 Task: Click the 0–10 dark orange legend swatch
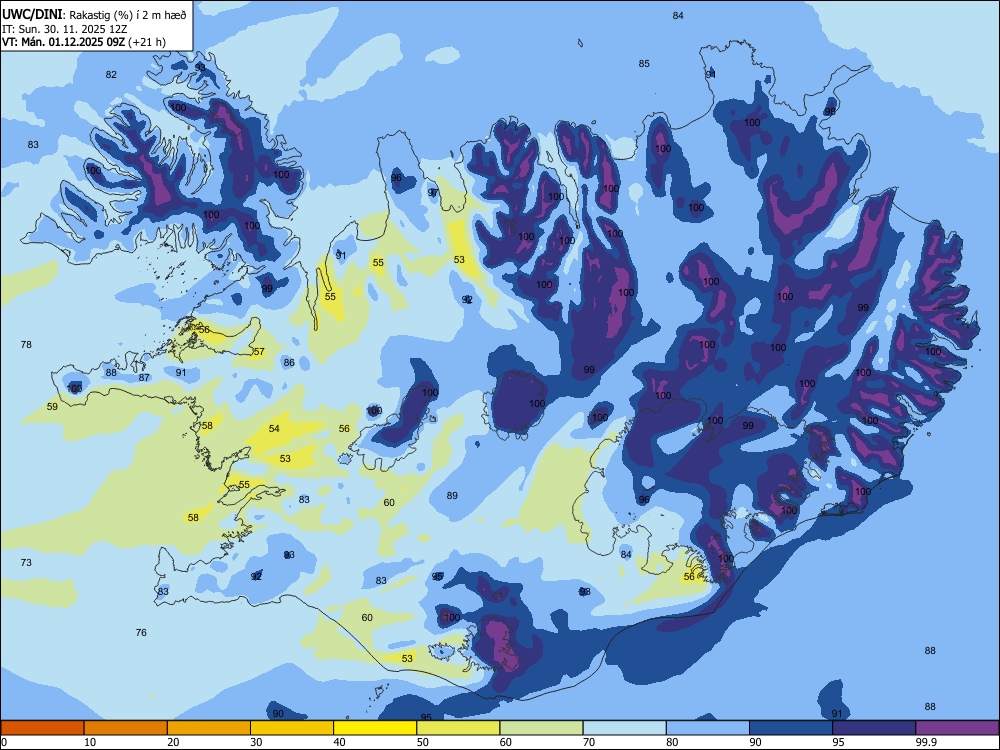pyautogui.click(x=42, y=728)
